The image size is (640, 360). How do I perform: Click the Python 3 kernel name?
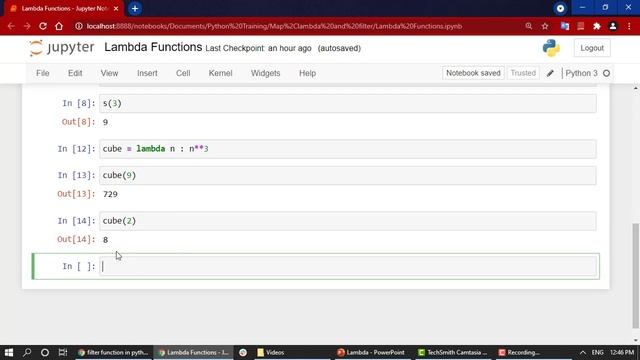pyautogui.click(x=581, y=73)
